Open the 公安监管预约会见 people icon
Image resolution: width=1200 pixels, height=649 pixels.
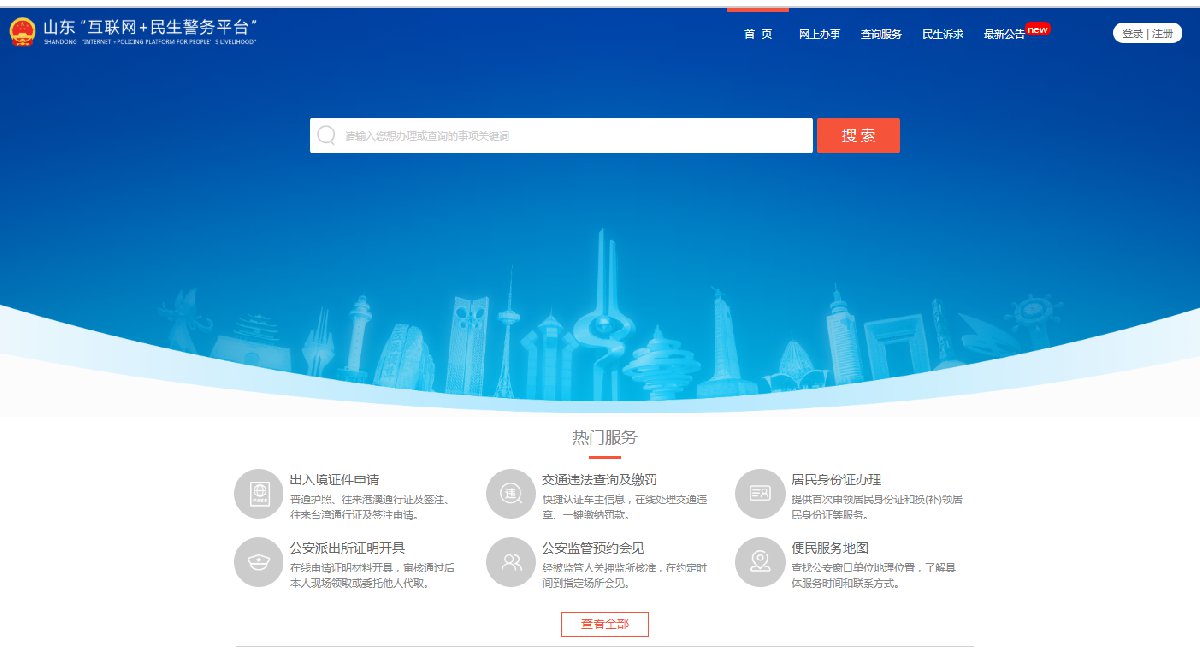pyautogui.click(x=511, y=562)
